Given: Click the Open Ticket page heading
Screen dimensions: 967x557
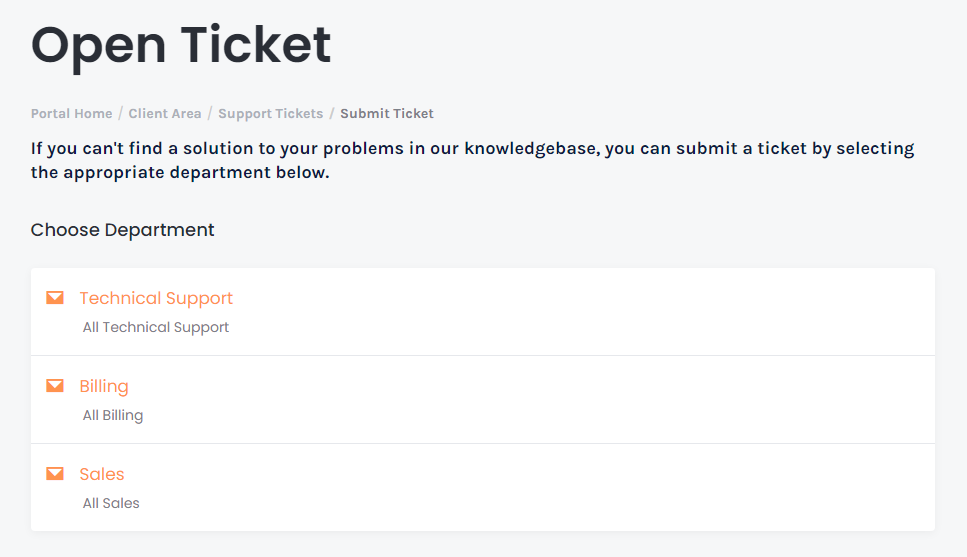Looking at the screenshot, I should 181,46.
